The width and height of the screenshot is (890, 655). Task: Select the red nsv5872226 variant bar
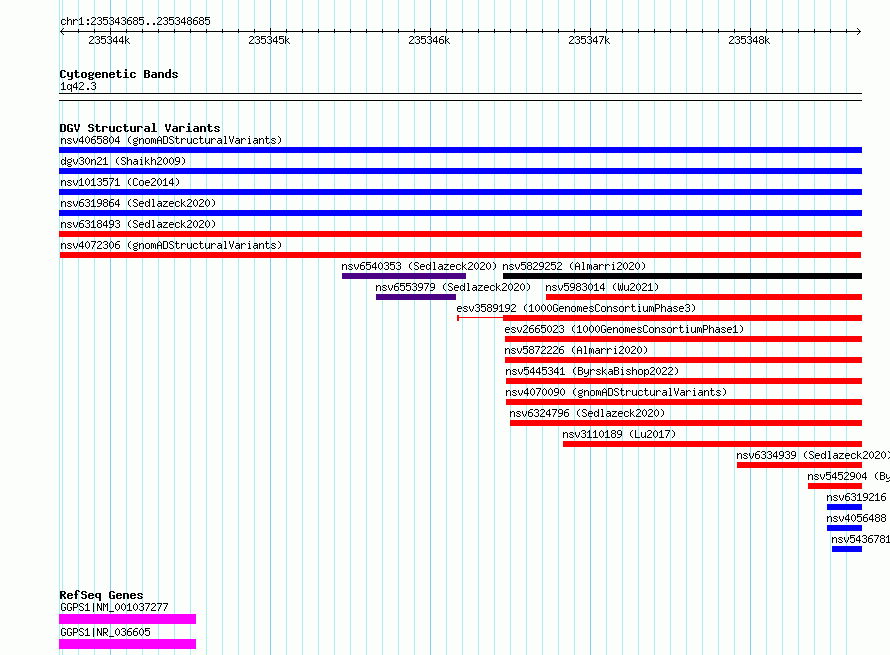pyautogui.click(x=683, y=360)
